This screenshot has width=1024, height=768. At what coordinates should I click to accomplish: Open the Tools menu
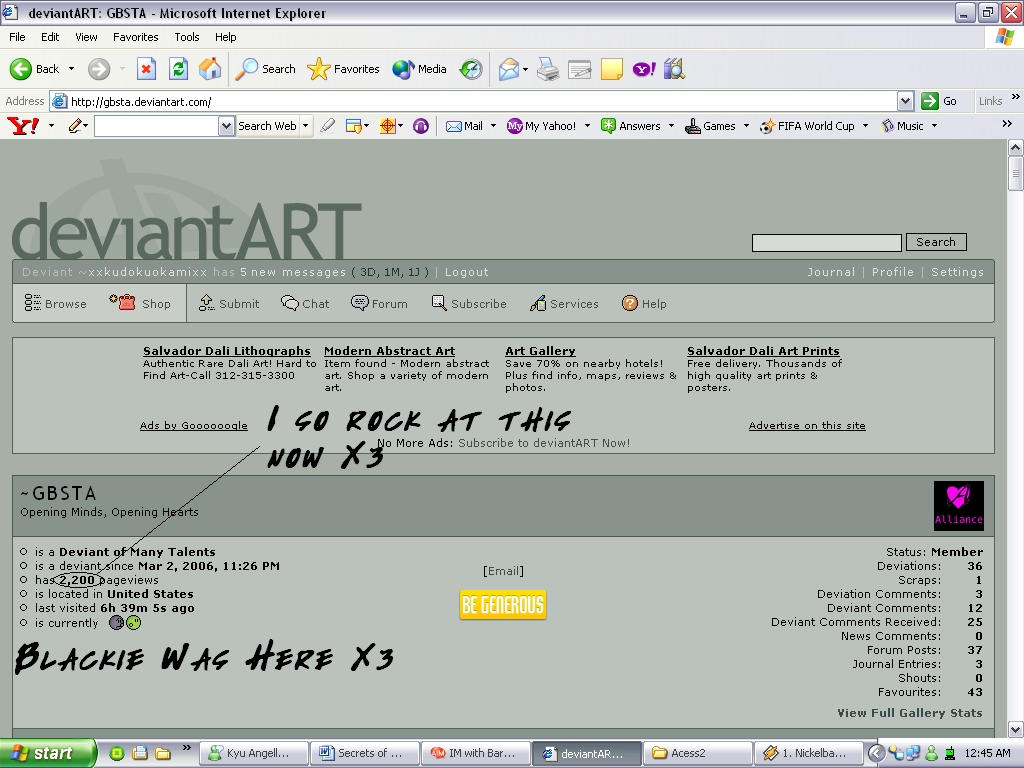(187, 37)
